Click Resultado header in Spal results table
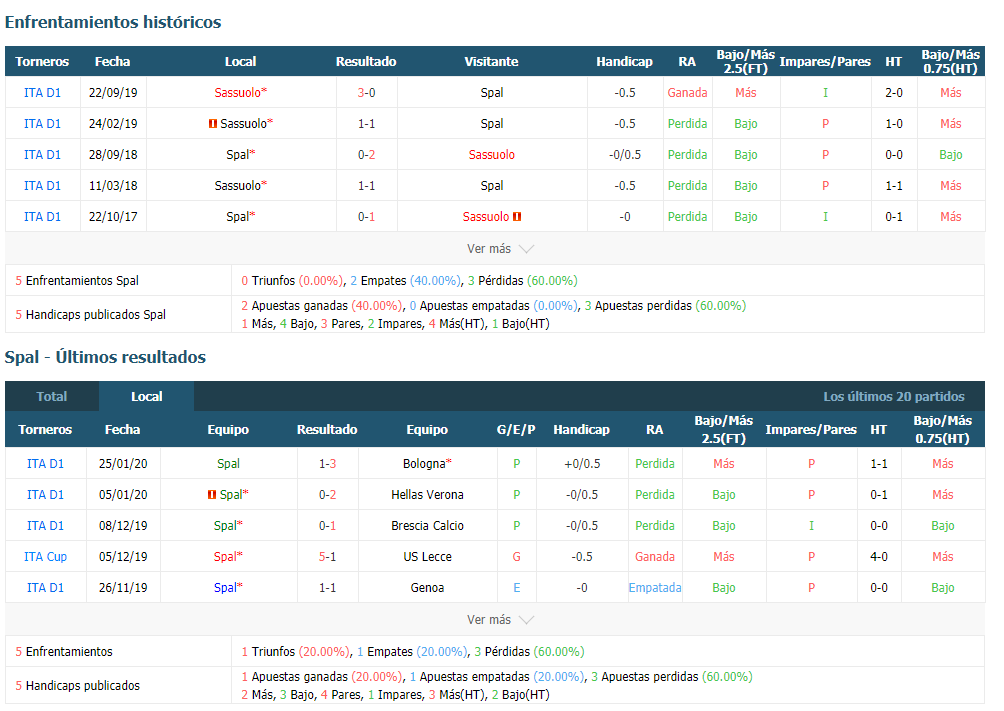The image size is (1004, 711). pos(327,430)
